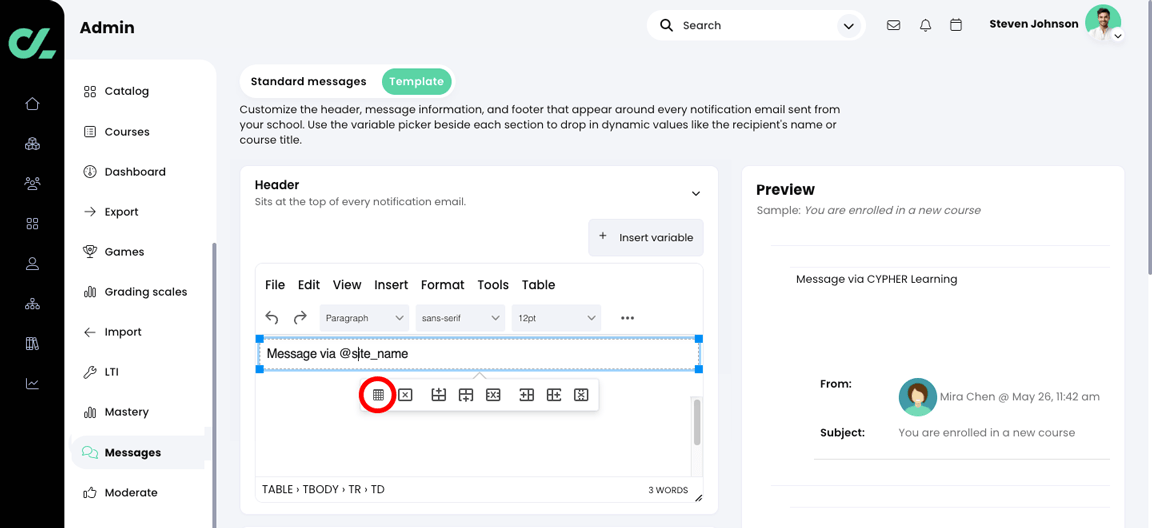Image resolution: width=1152 pixels, height=528 pixels.
Task: Open the sans-serif font family dropdown
Action: (461, 318)
